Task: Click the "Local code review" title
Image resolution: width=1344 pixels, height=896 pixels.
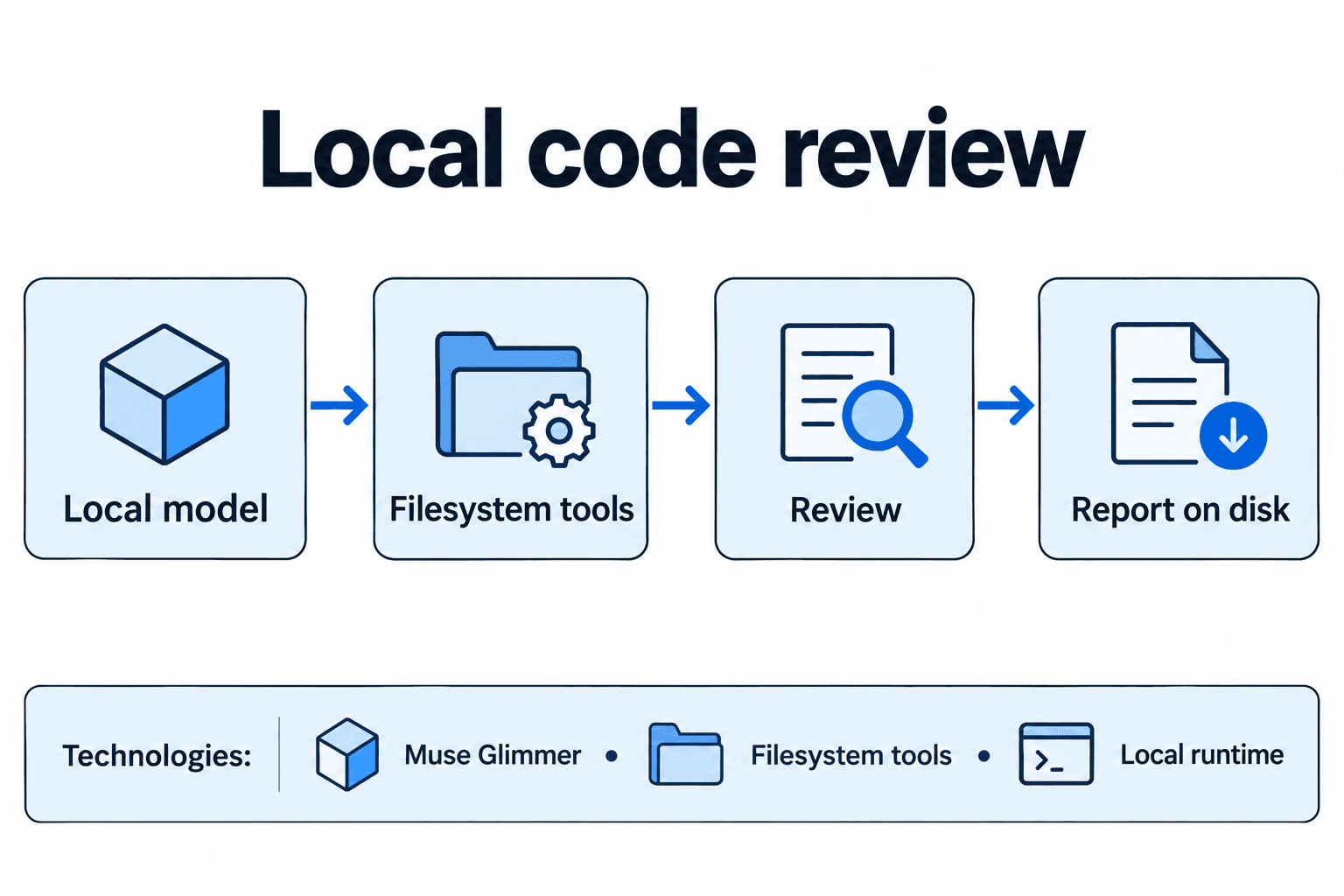Action: point(672,149)
